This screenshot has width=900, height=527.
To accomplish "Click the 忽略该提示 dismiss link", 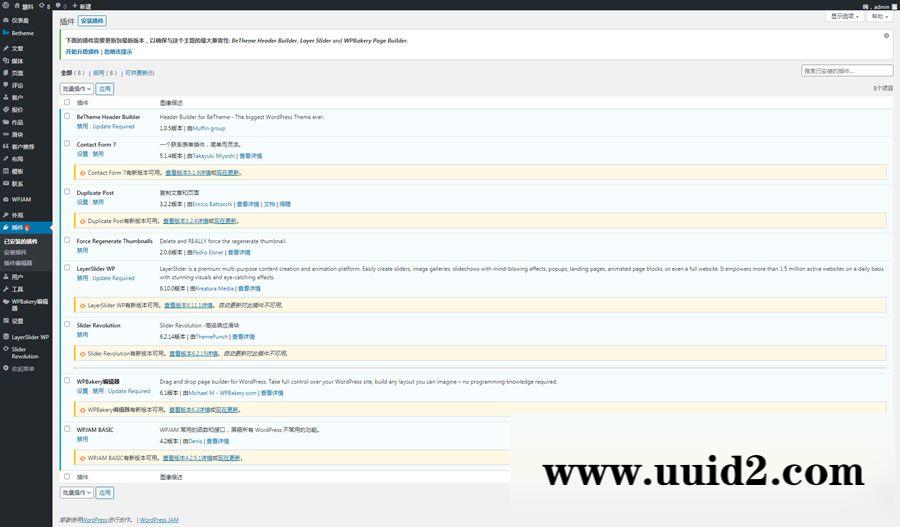I will [118, 52].
